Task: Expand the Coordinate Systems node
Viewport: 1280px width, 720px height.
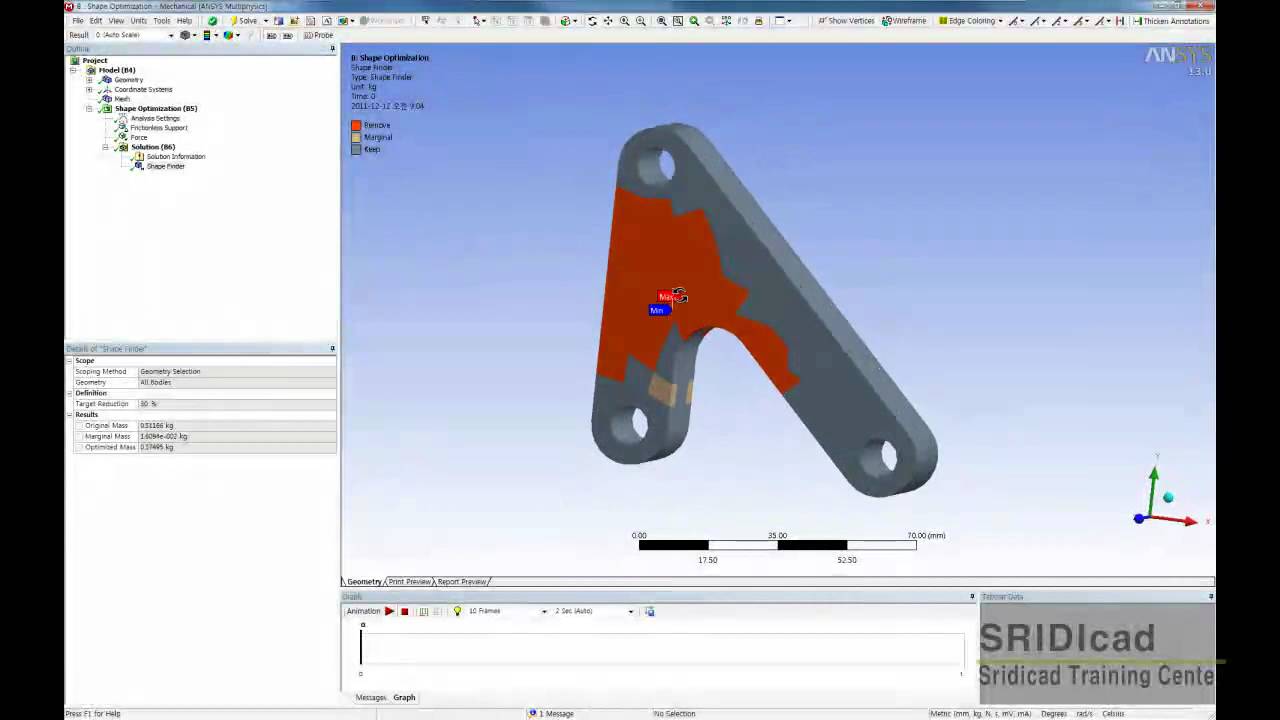Action: 89,89
